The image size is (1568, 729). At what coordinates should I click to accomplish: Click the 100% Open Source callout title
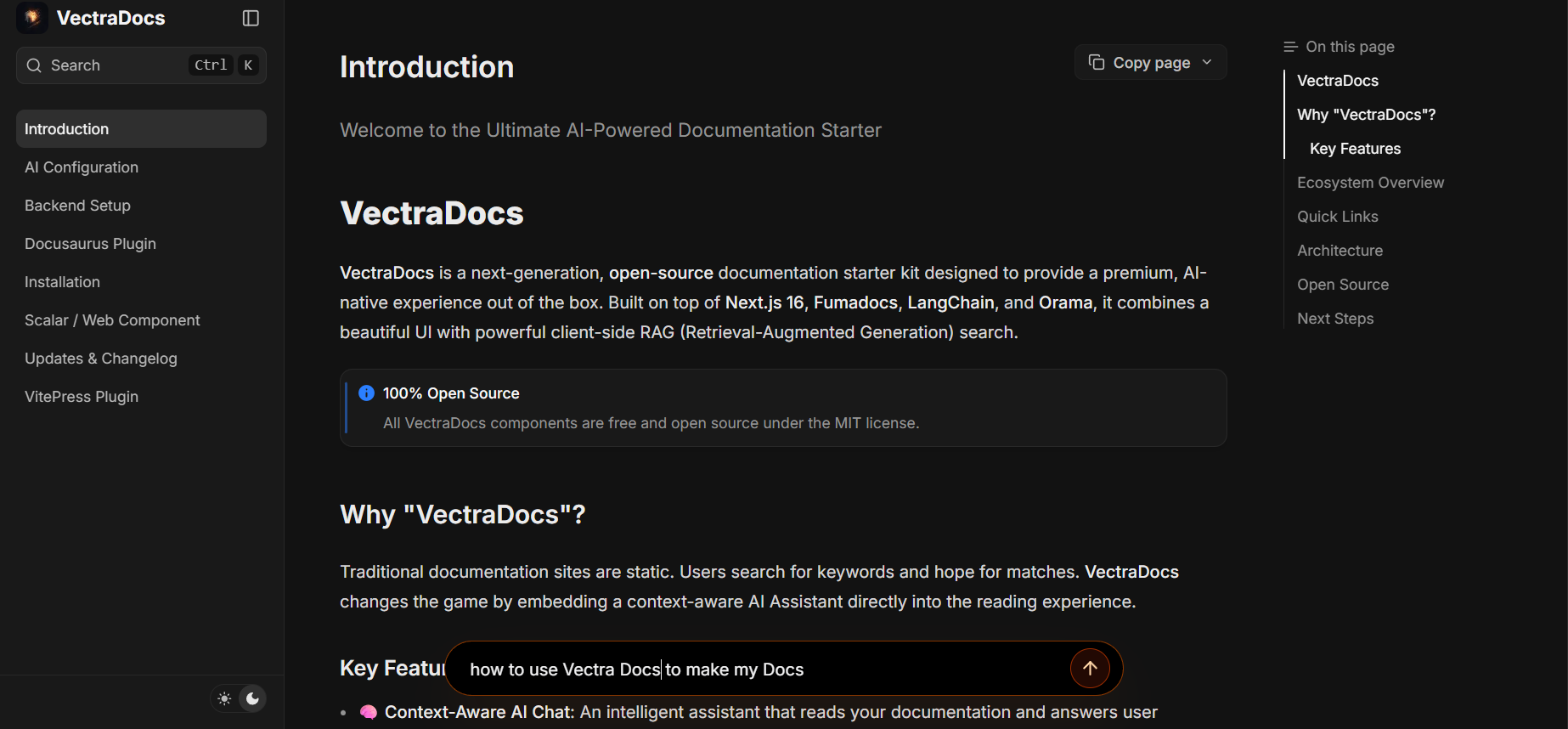point(451,393)
